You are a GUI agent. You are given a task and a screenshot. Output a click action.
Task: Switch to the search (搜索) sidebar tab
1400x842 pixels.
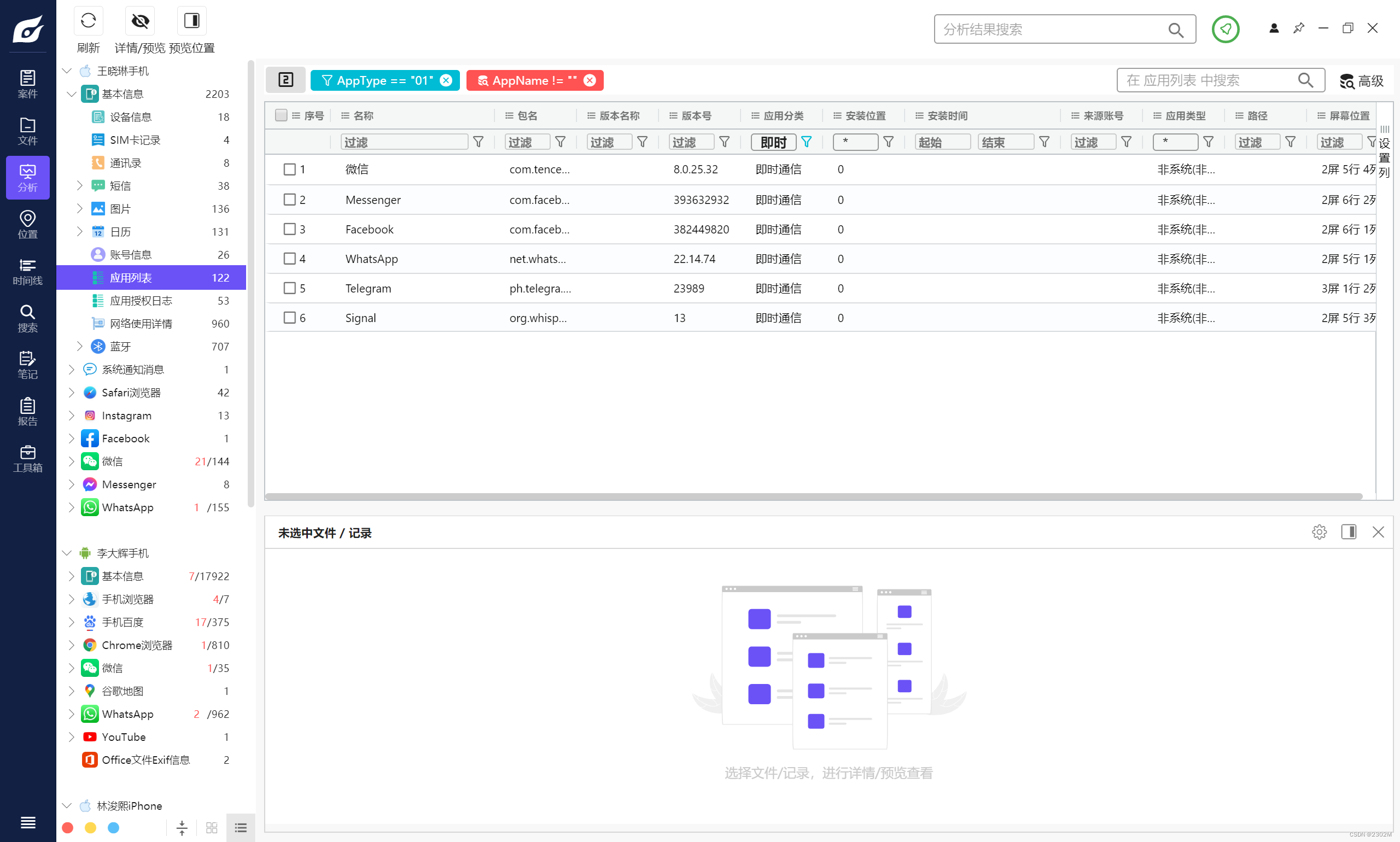(27, 318)
